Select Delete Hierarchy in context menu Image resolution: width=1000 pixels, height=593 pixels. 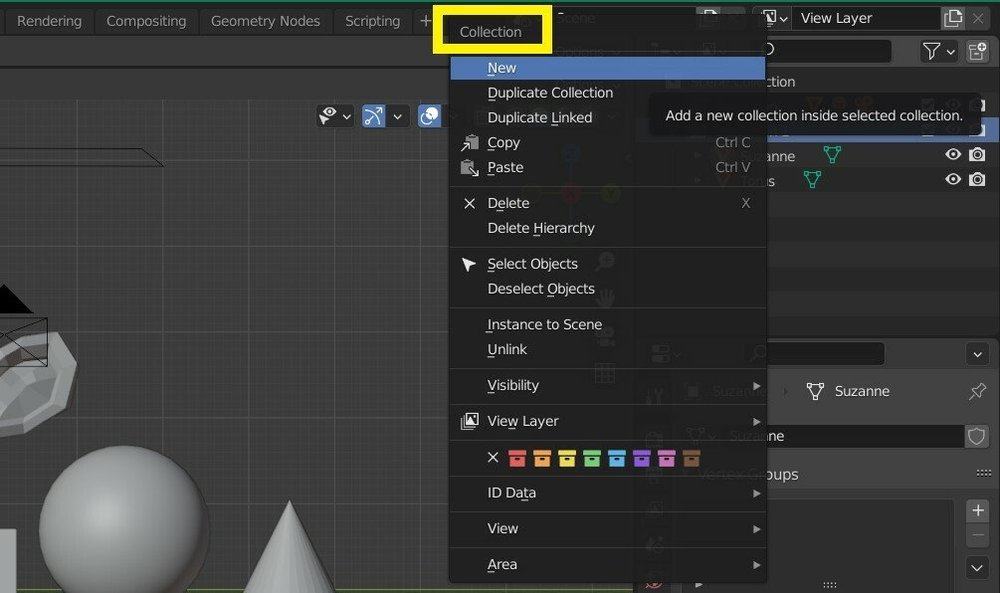pos(541,228)
